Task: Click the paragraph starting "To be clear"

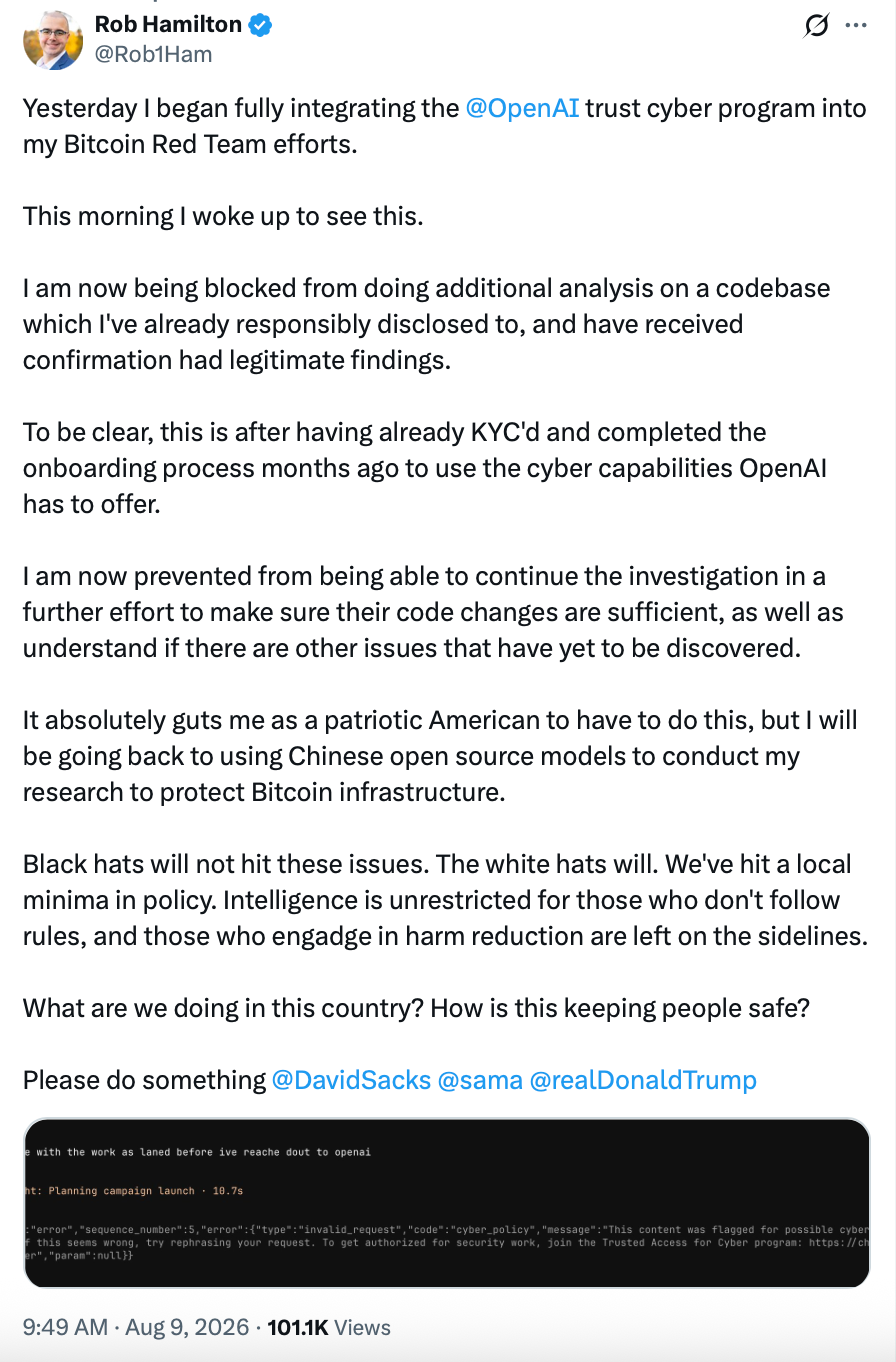Action: (425, 468)
